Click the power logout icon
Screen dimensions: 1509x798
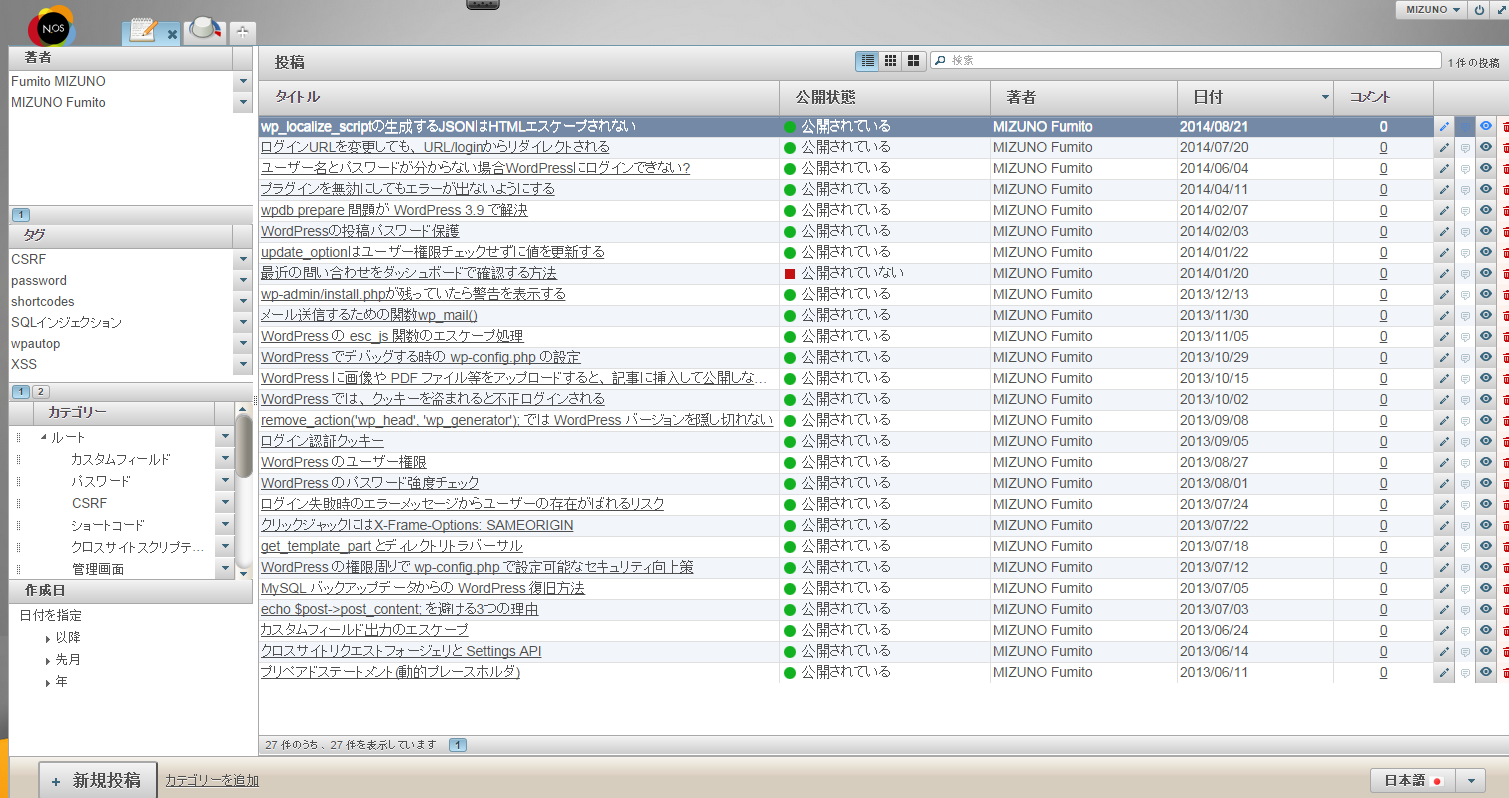coord(1480,9)
